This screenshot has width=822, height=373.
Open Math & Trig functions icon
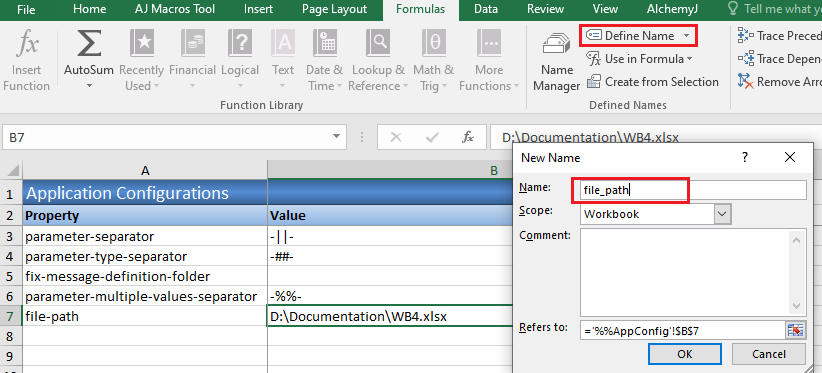coord(434,43)
